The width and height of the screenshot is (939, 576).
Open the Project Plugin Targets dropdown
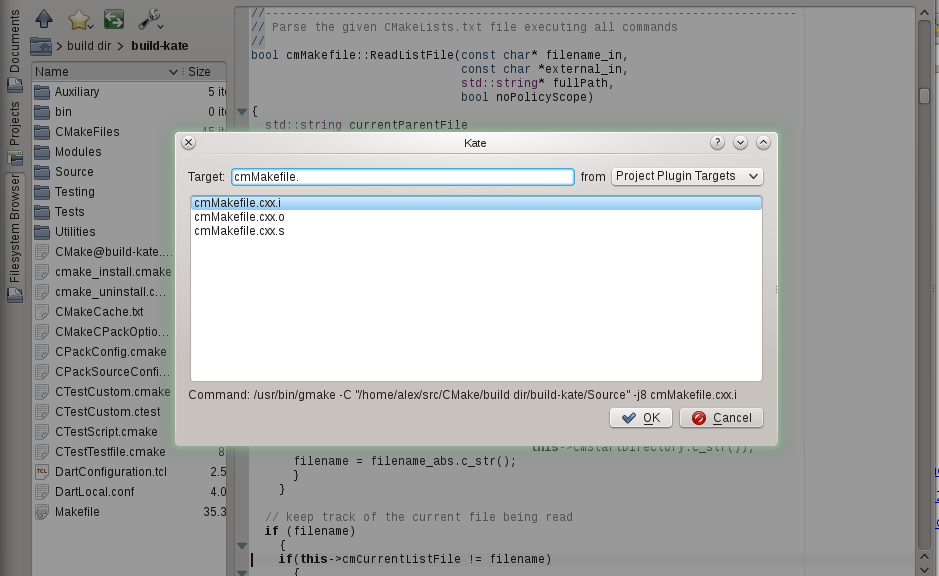pyautogui.click(x=687, y=176)
